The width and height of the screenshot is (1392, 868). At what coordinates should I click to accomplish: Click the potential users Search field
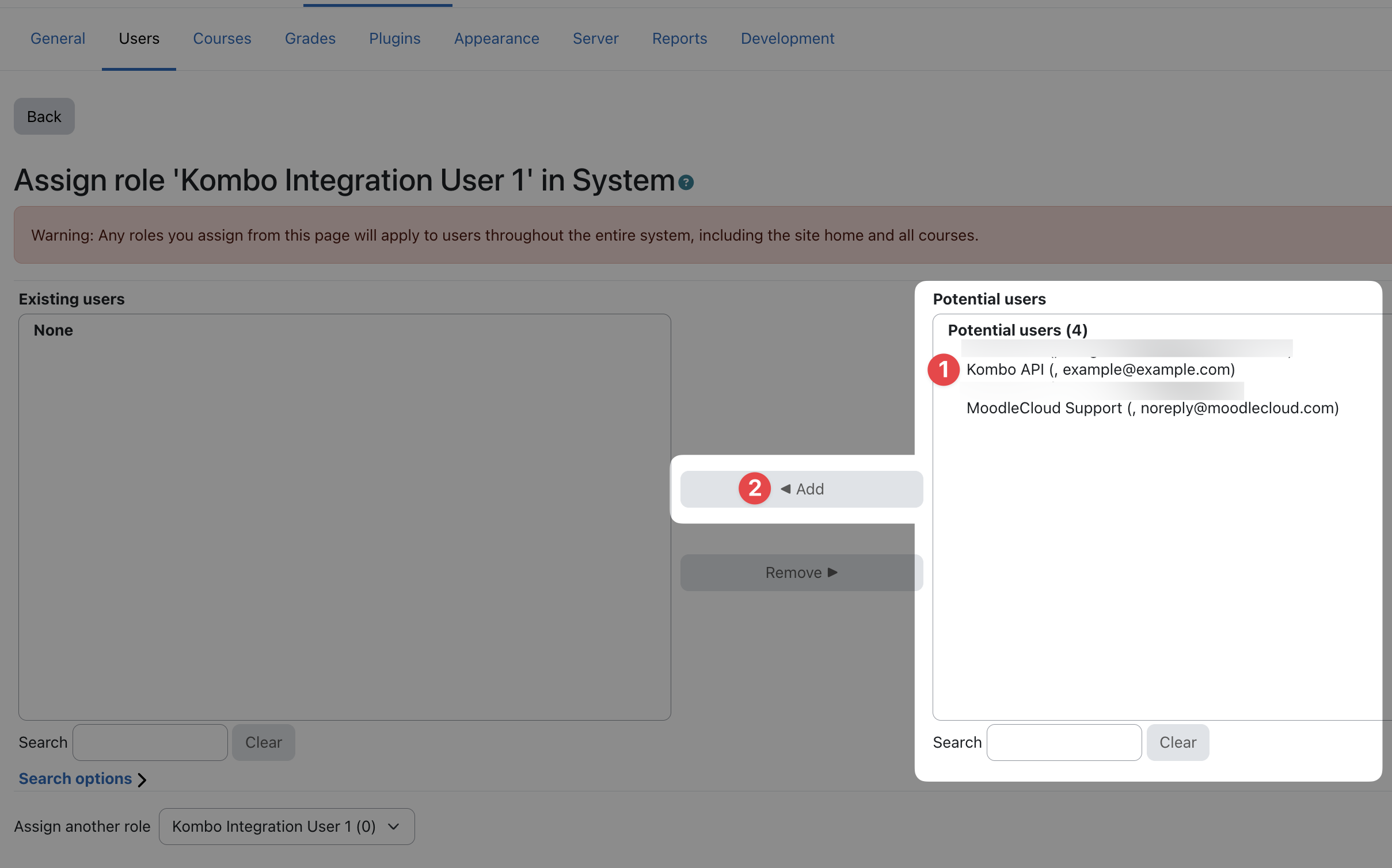click(1063, 742)
